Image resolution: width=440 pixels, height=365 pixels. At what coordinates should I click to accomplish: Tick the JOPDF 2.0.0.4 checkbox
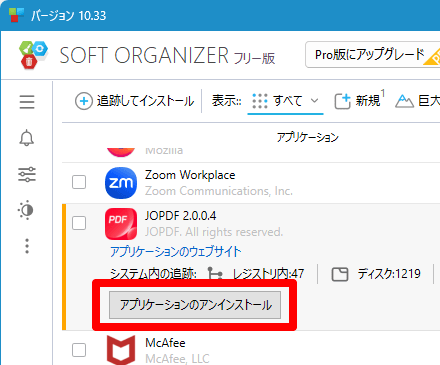click(x=79, y=223)
